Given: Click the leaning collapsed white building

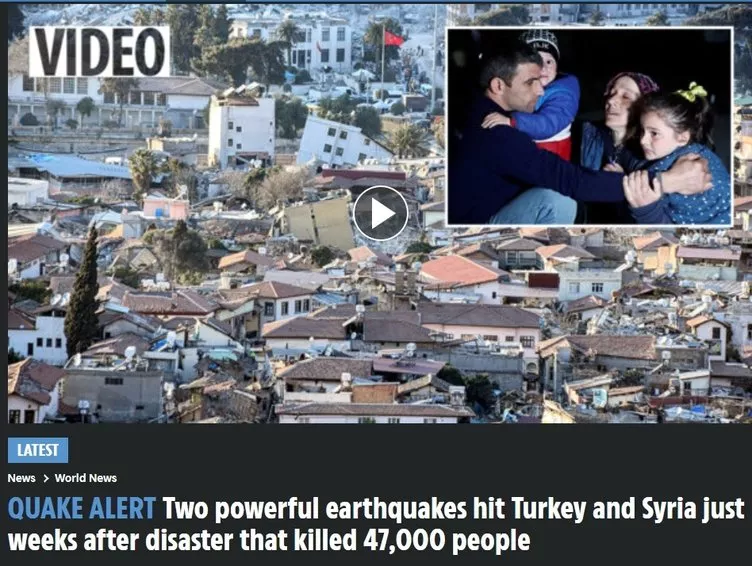Looking at the screenshot, I should (x=341, y=142).
